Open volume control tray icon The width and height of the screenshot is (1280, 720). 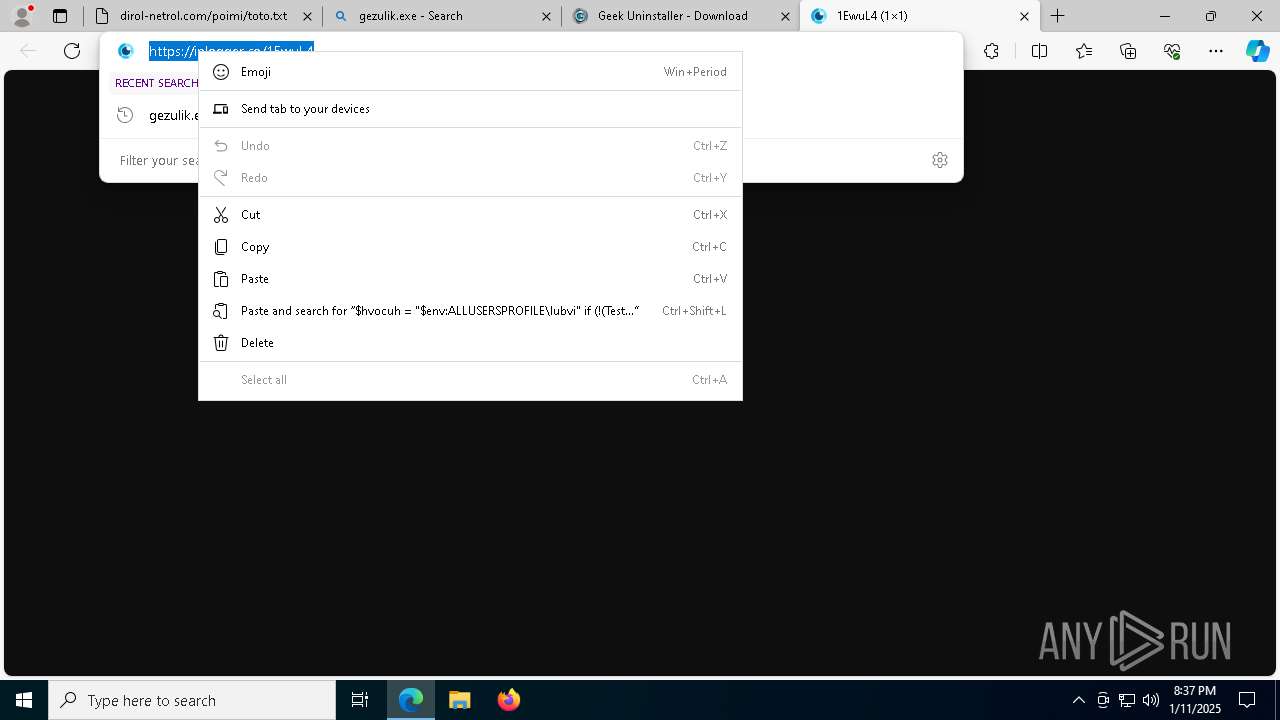1150,700
